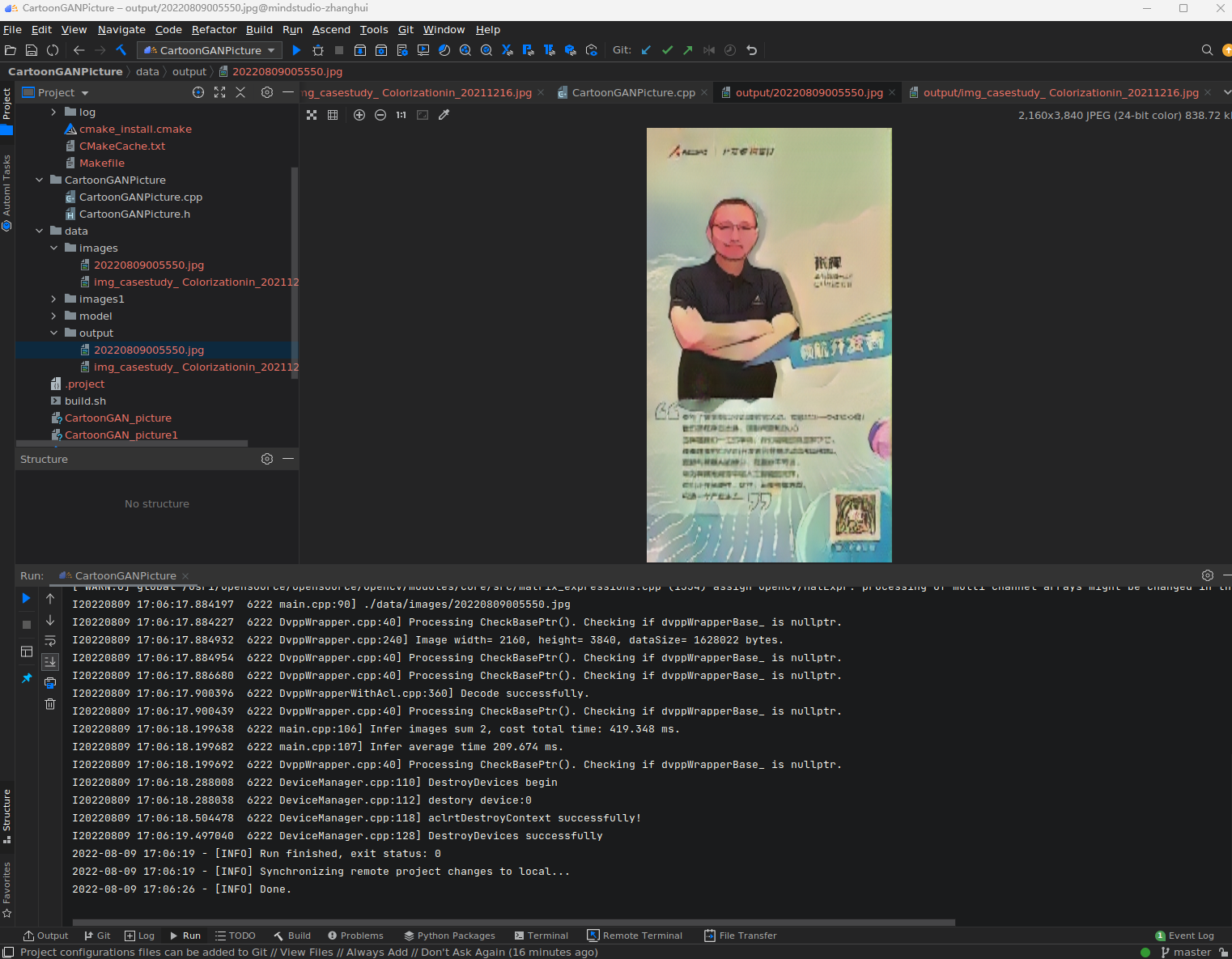Close the CartoonGANPicture Run tab
Screen dimensions: 1232x959
185,576
